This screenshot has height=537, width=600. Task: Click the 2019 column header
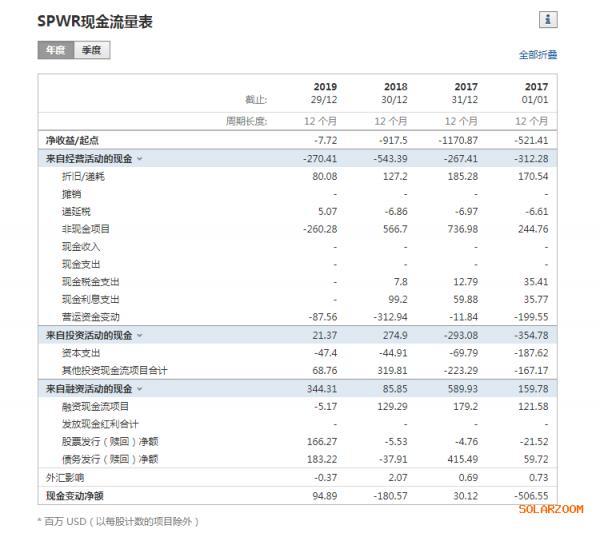325,87
